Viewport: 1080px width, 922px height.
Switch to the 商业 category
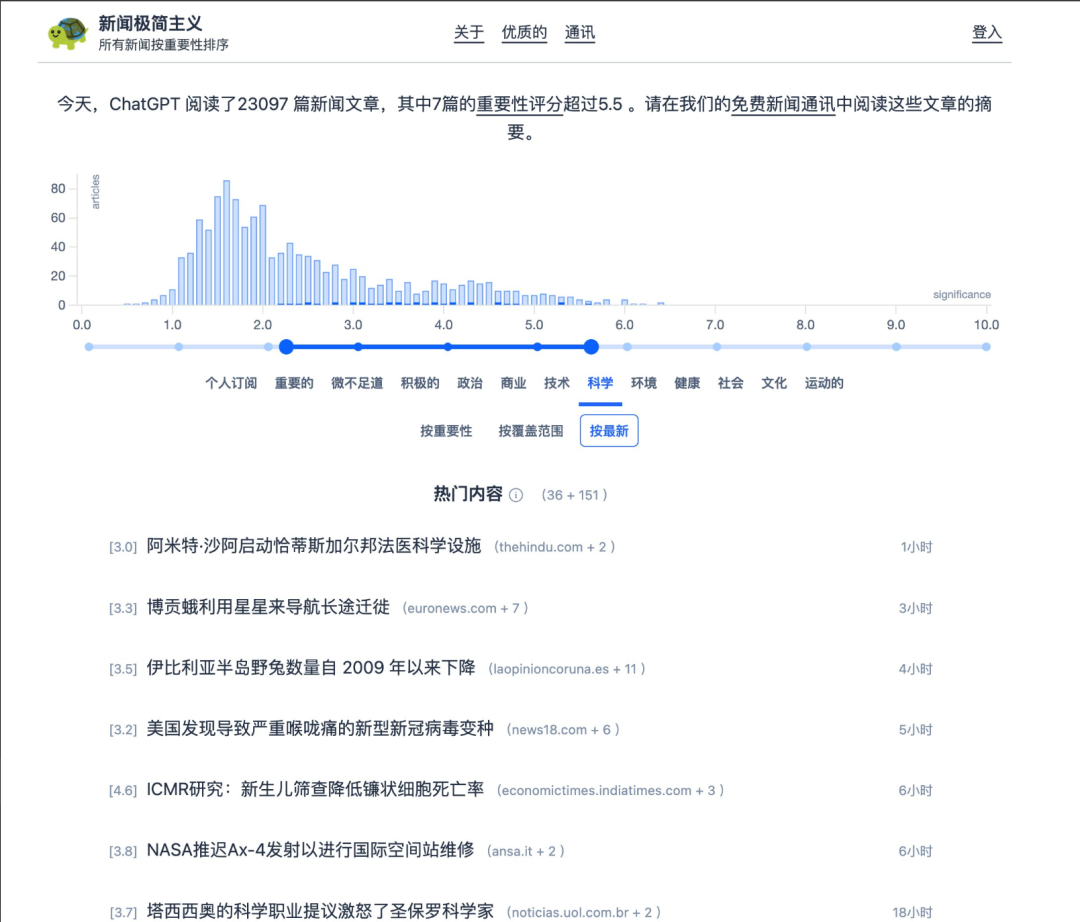coord(513,383)
